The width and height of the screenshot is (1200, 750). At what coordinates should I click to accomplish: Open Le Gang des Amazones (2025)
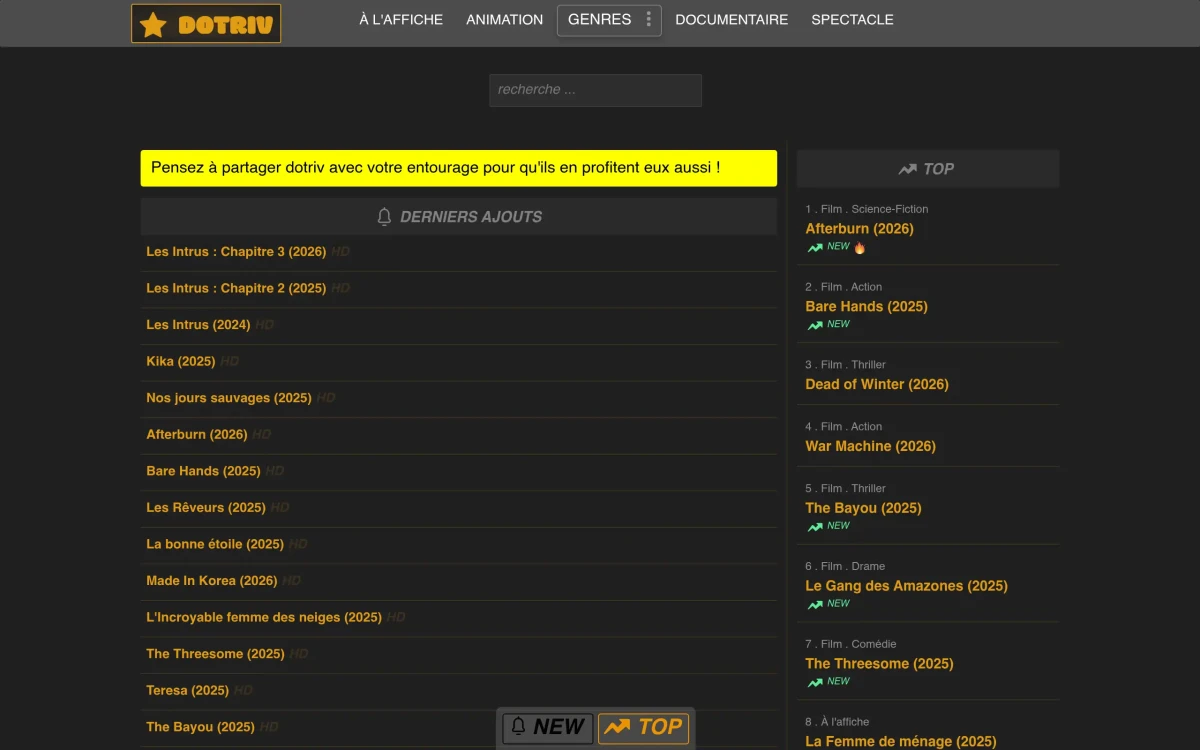tap(906, 586)
